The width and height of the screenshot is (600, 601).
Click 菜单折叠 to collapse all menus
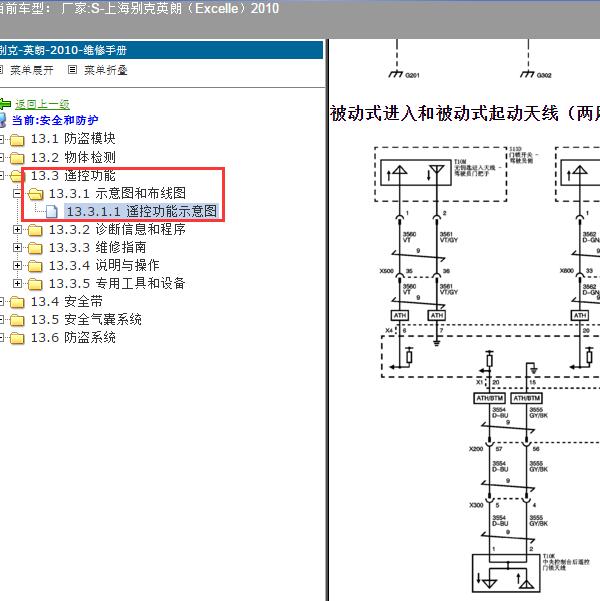(x=105, y=70)
